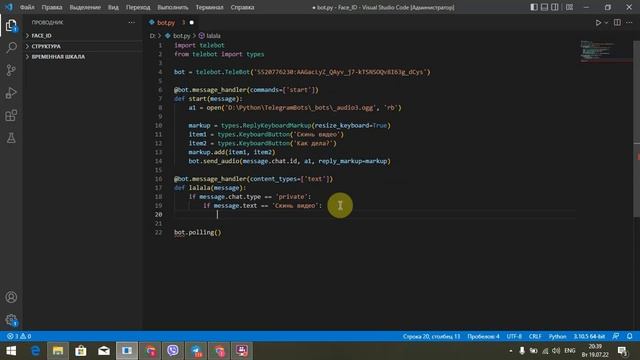The height and width of the screenshot is (360, 640).
Task: Change the UTF-8 encoding in status bar
Action: pos(514,336)
